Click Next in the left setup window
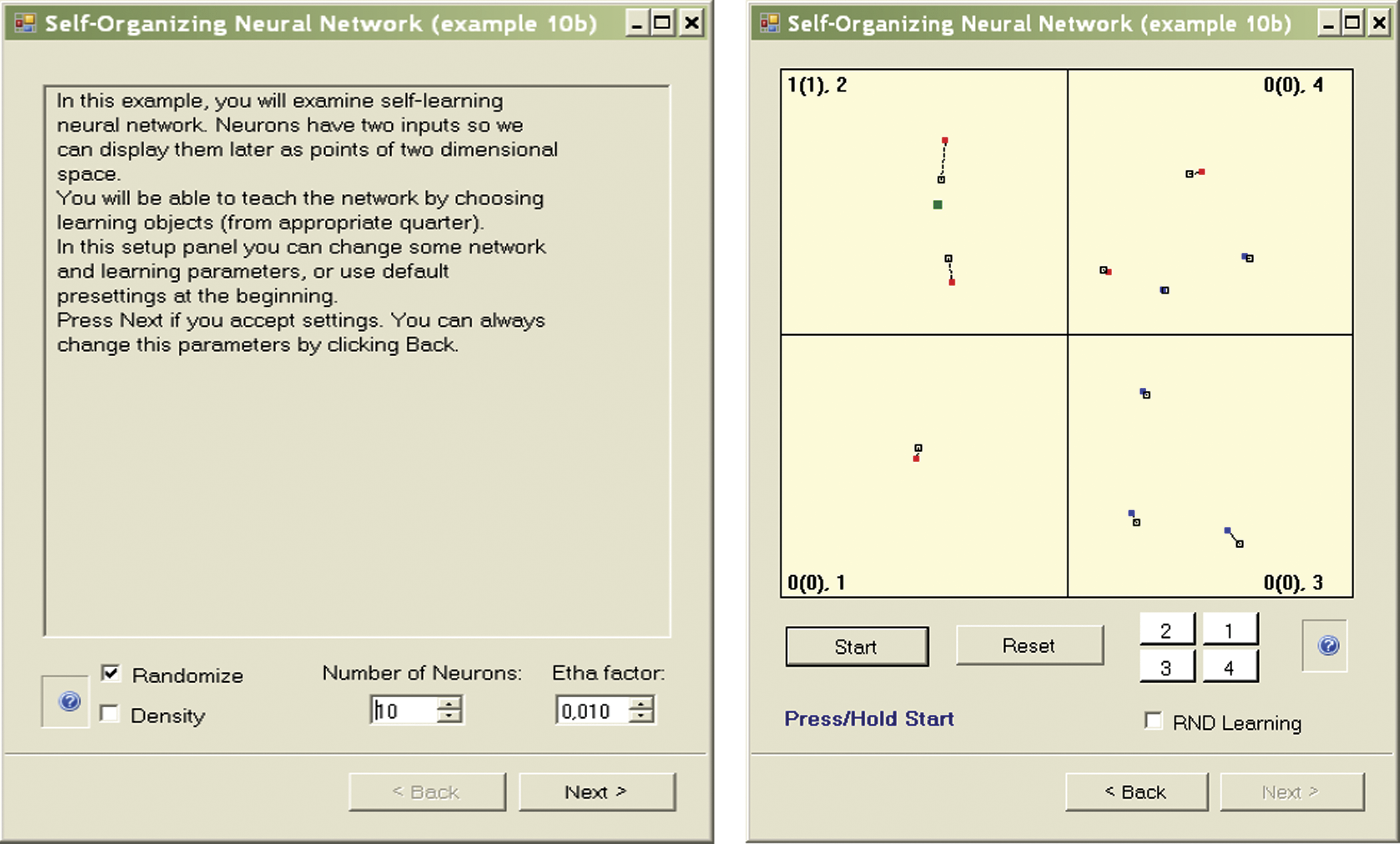This screenshot has width=1400, height=844. [x=597, y=792]
